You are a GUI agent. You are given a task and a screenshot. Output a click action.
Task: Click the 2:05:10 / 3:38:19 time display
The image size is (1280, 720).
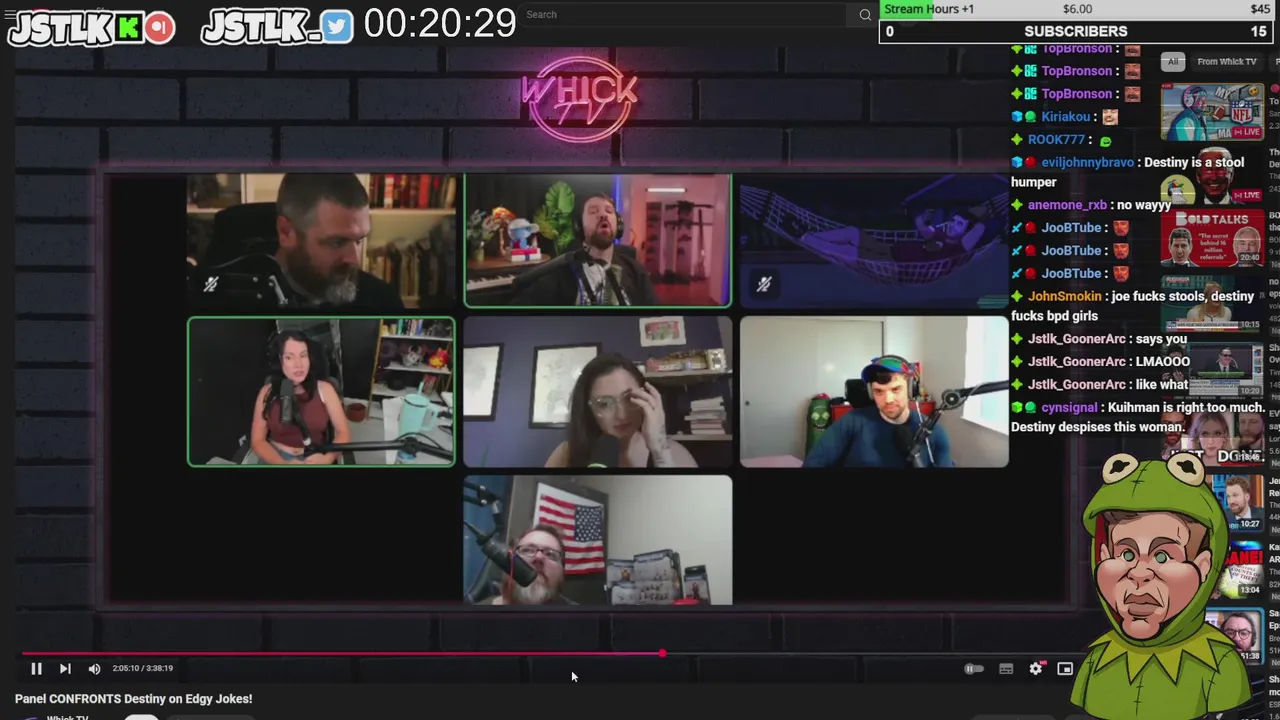(x=143, y=668)
